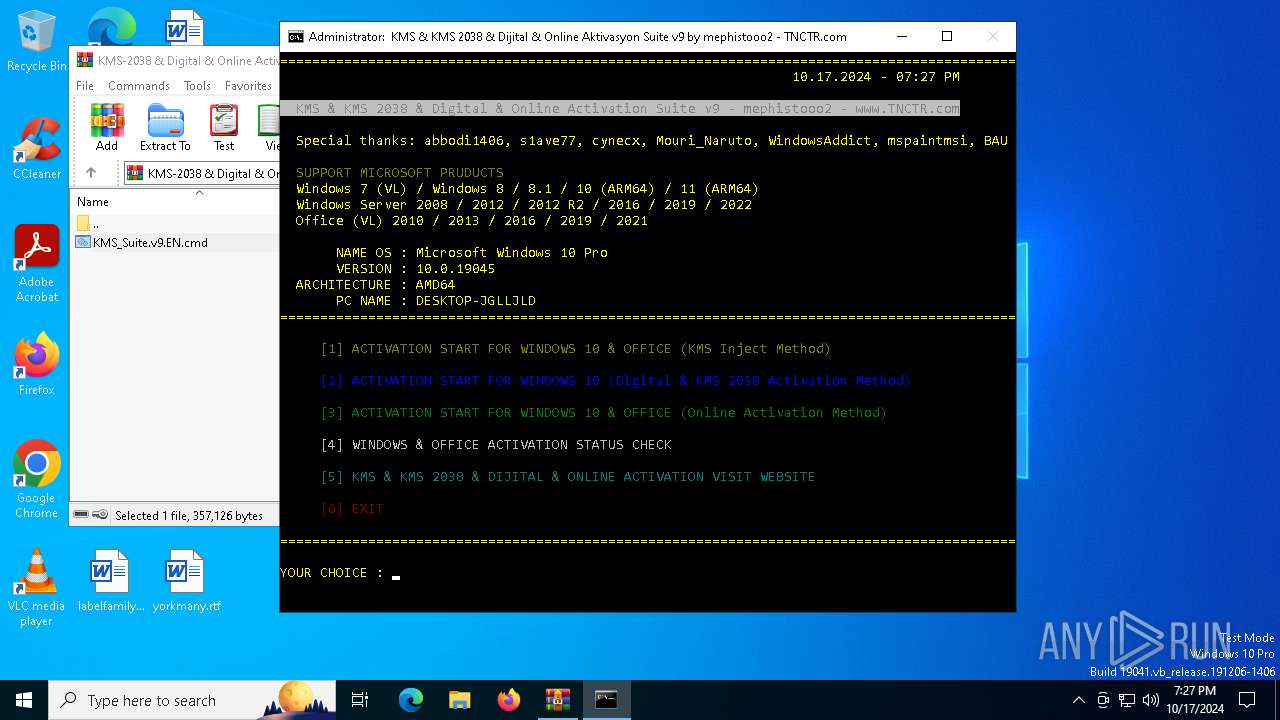1280x720 pixels.
Task: Select yorkmany.rtf document on desktop
Action: coord(186,581)
